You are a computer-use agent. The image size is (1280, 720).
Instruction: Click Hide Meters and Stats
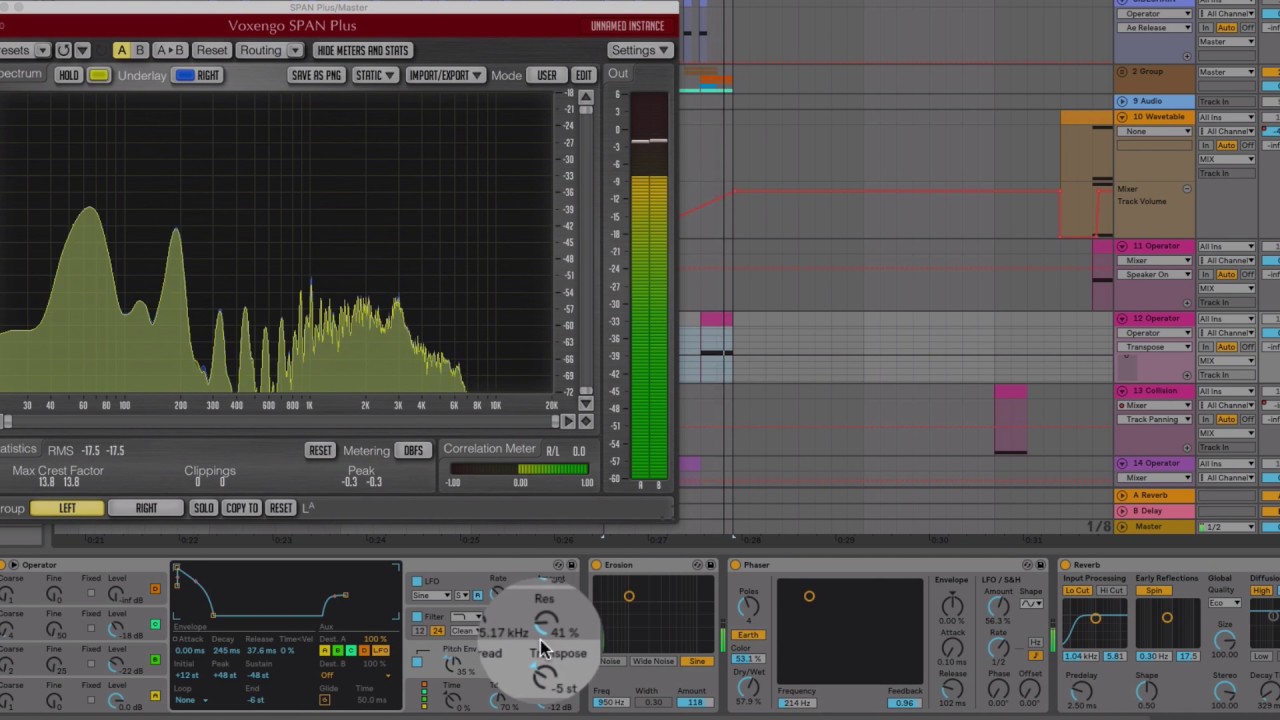(x=362, y=50)
